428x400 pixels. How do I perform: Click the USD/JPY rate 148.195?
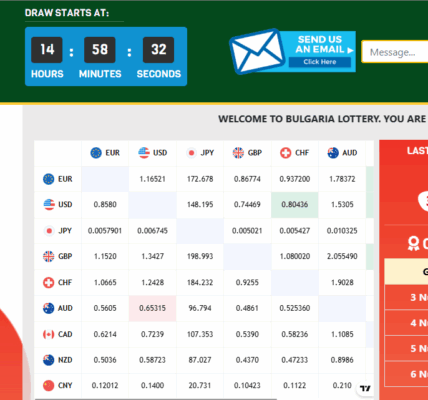(x=200, y=204)
